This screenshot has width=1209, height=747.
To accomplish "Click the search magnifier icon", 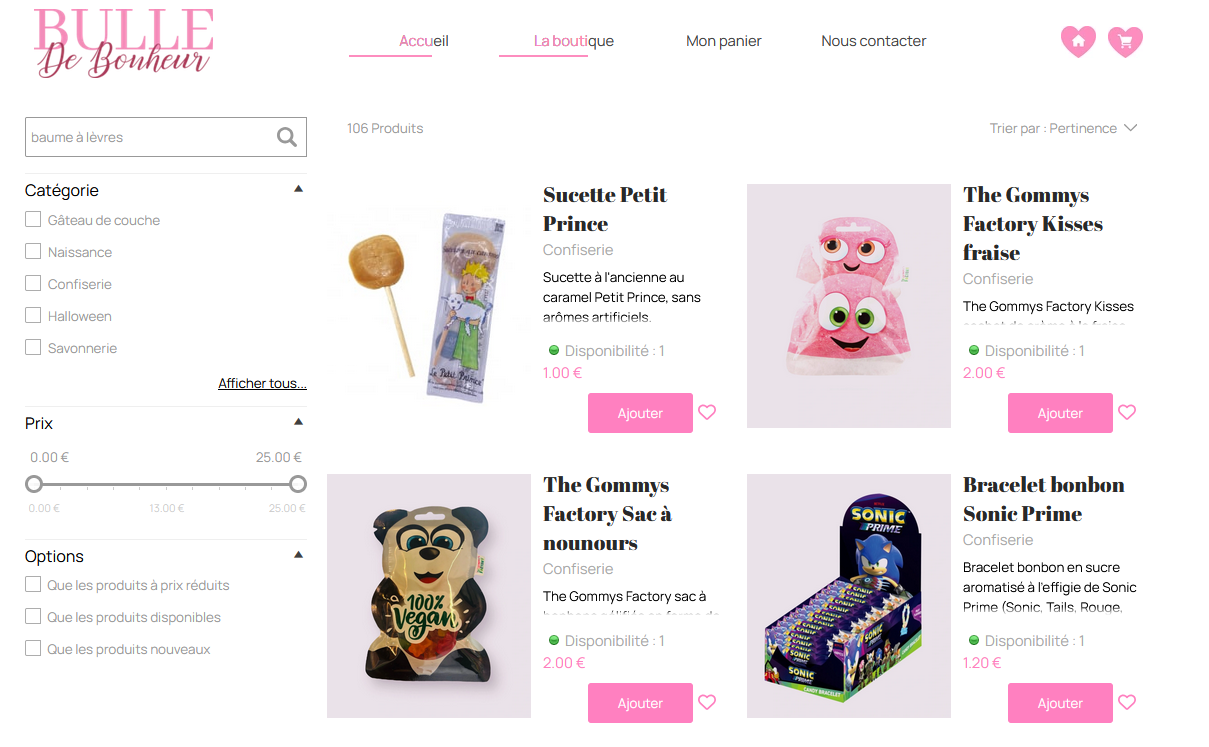I will pos(287,138).
